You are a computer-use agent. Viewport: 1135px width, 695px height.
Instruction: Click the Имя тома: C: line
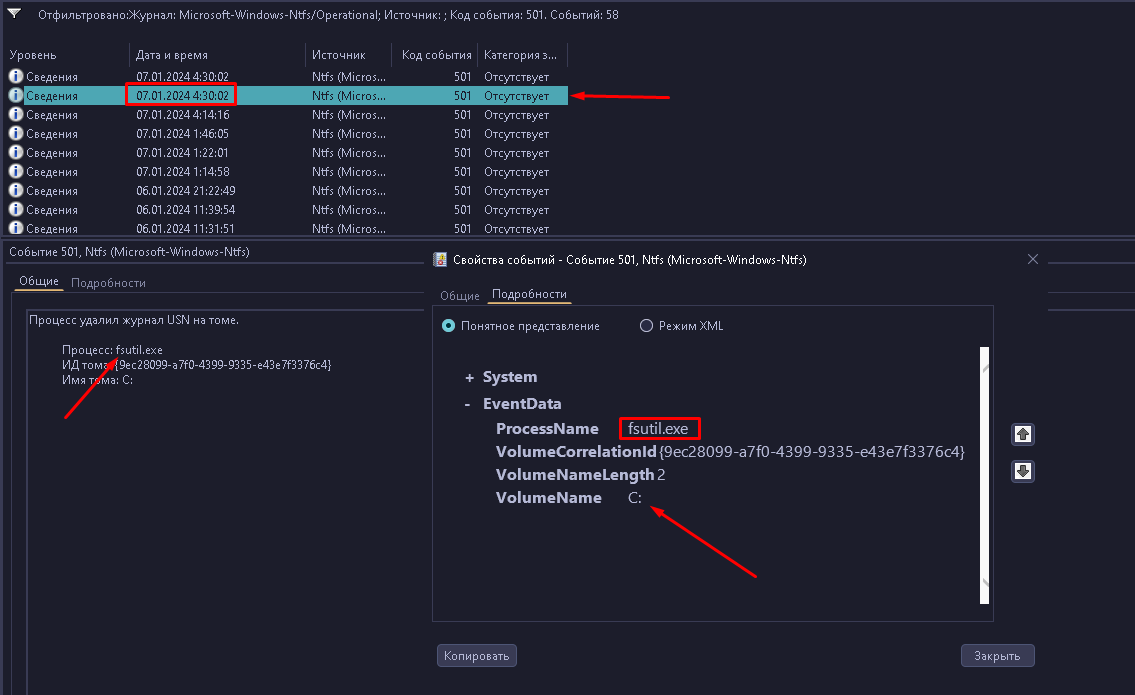point(97,380)
